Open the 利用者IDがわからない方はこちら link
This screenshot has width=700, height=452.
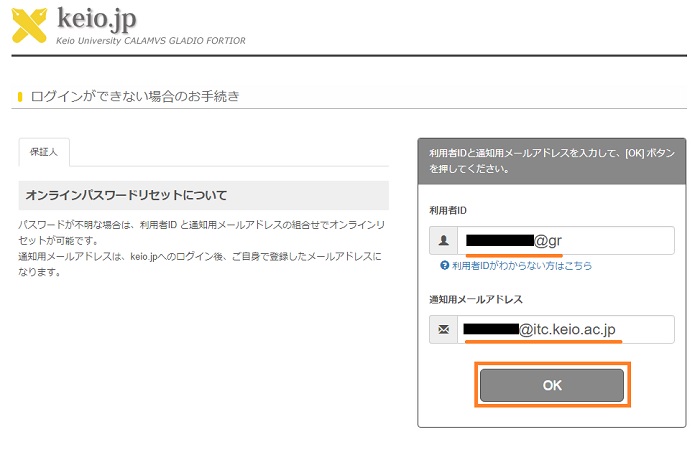(x=521, y=266)
